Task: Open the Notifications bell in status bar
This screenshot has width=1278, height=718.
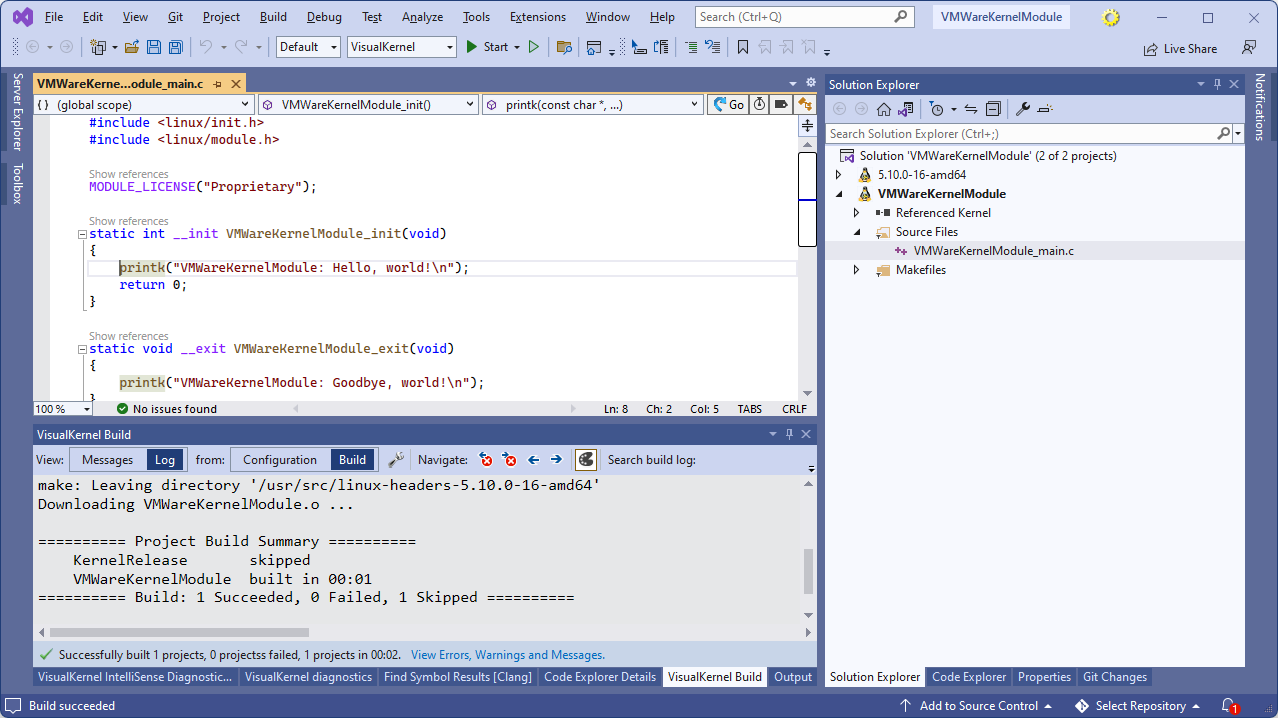Action: point(1229,706)
